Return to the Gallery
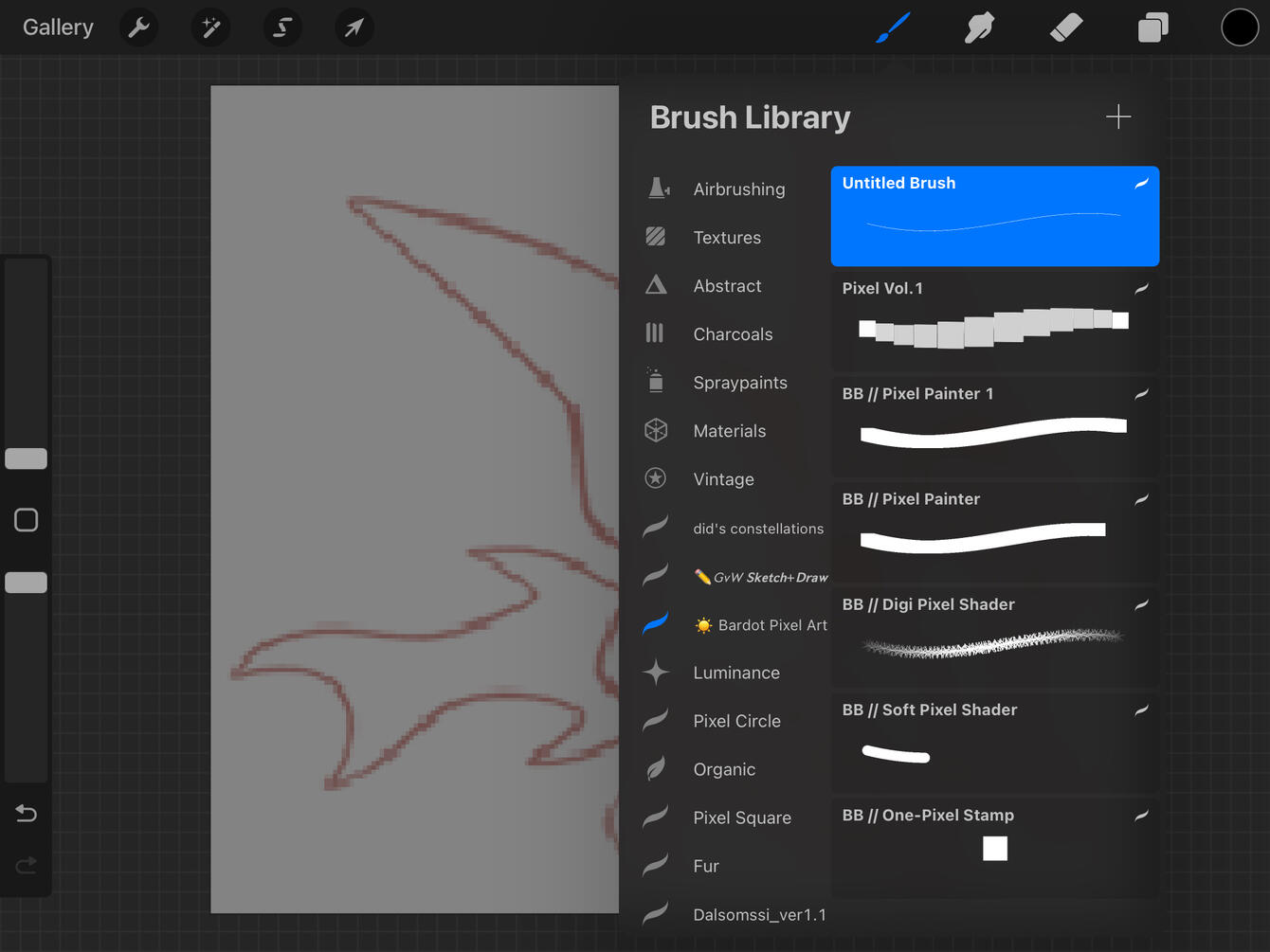The height and width of the screenshot is (952, 1270). 58,27
